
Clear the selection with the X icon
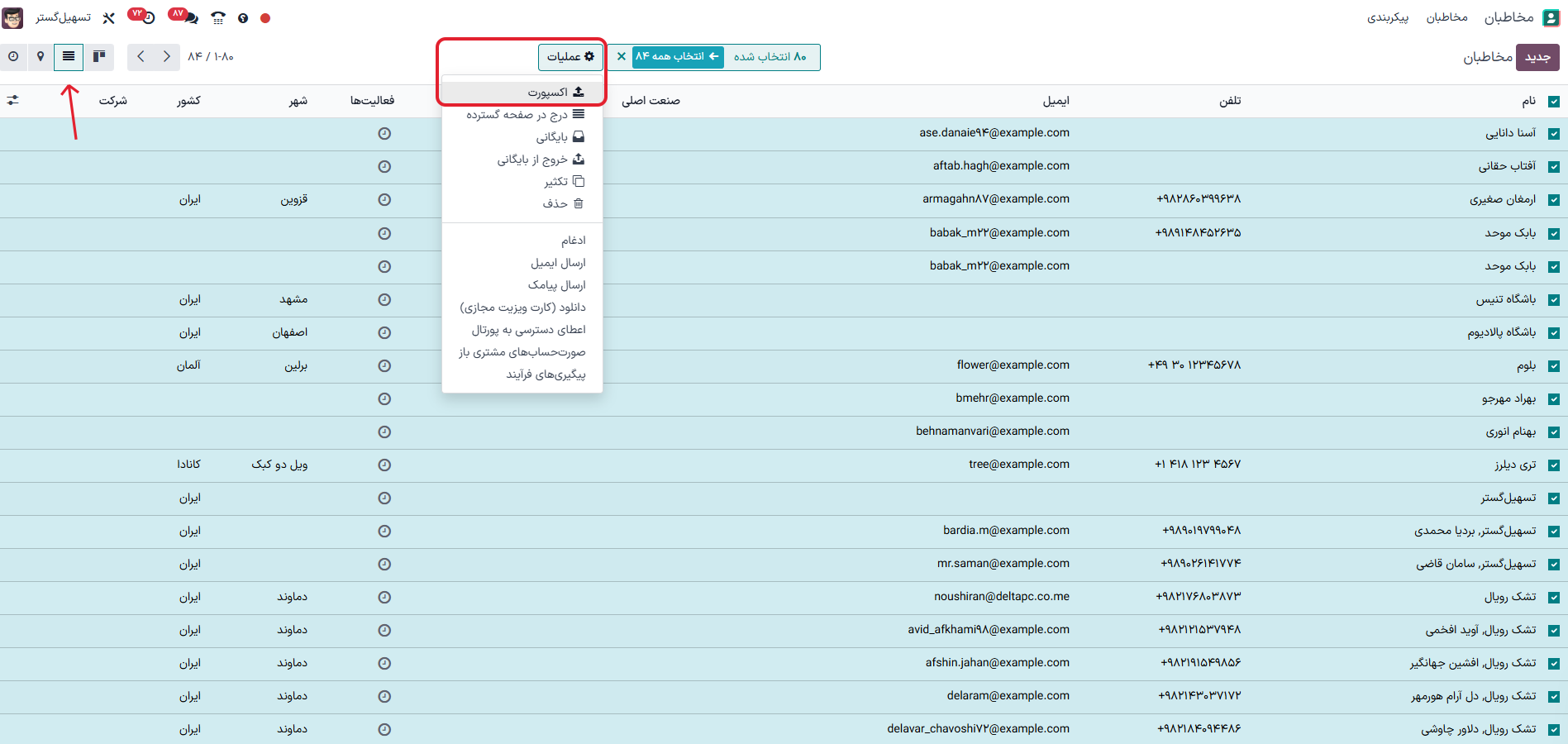[622, 56]
